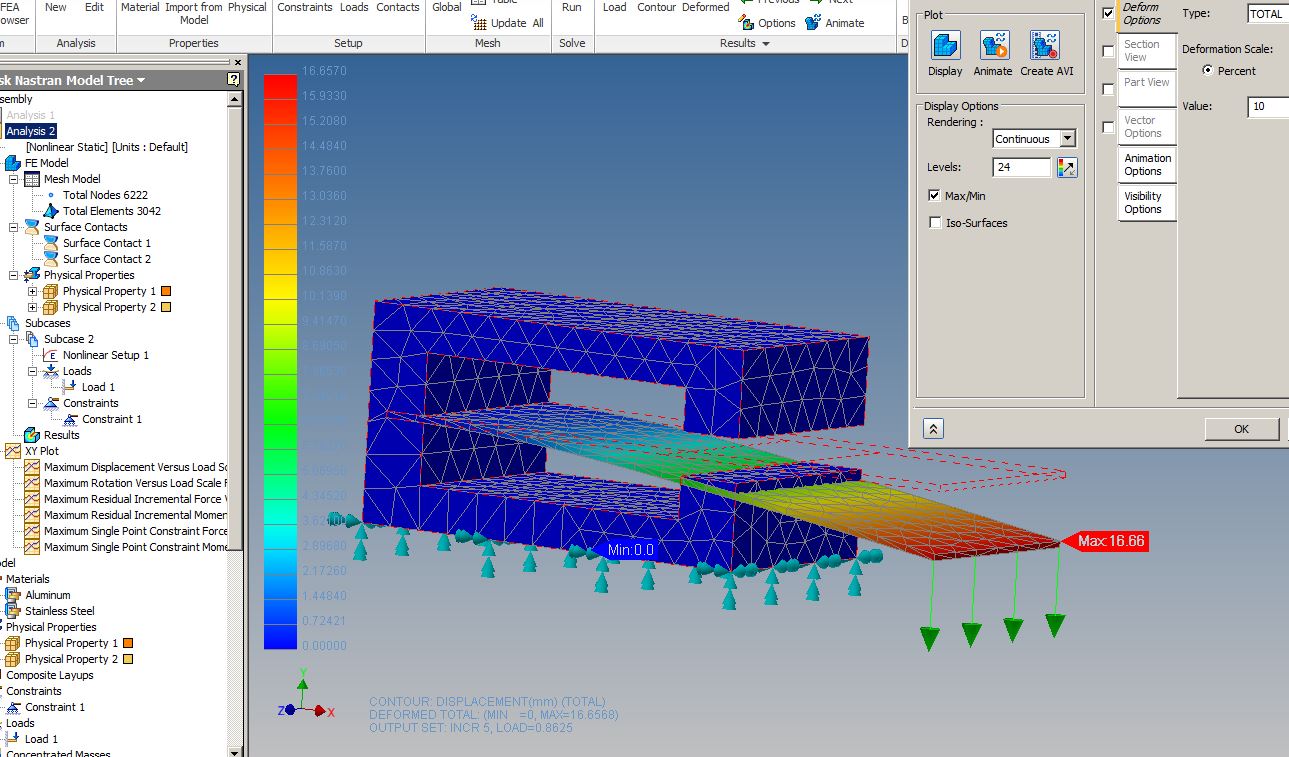
Task: Click the Value field showing 10
Action: tap(1266, 107)
